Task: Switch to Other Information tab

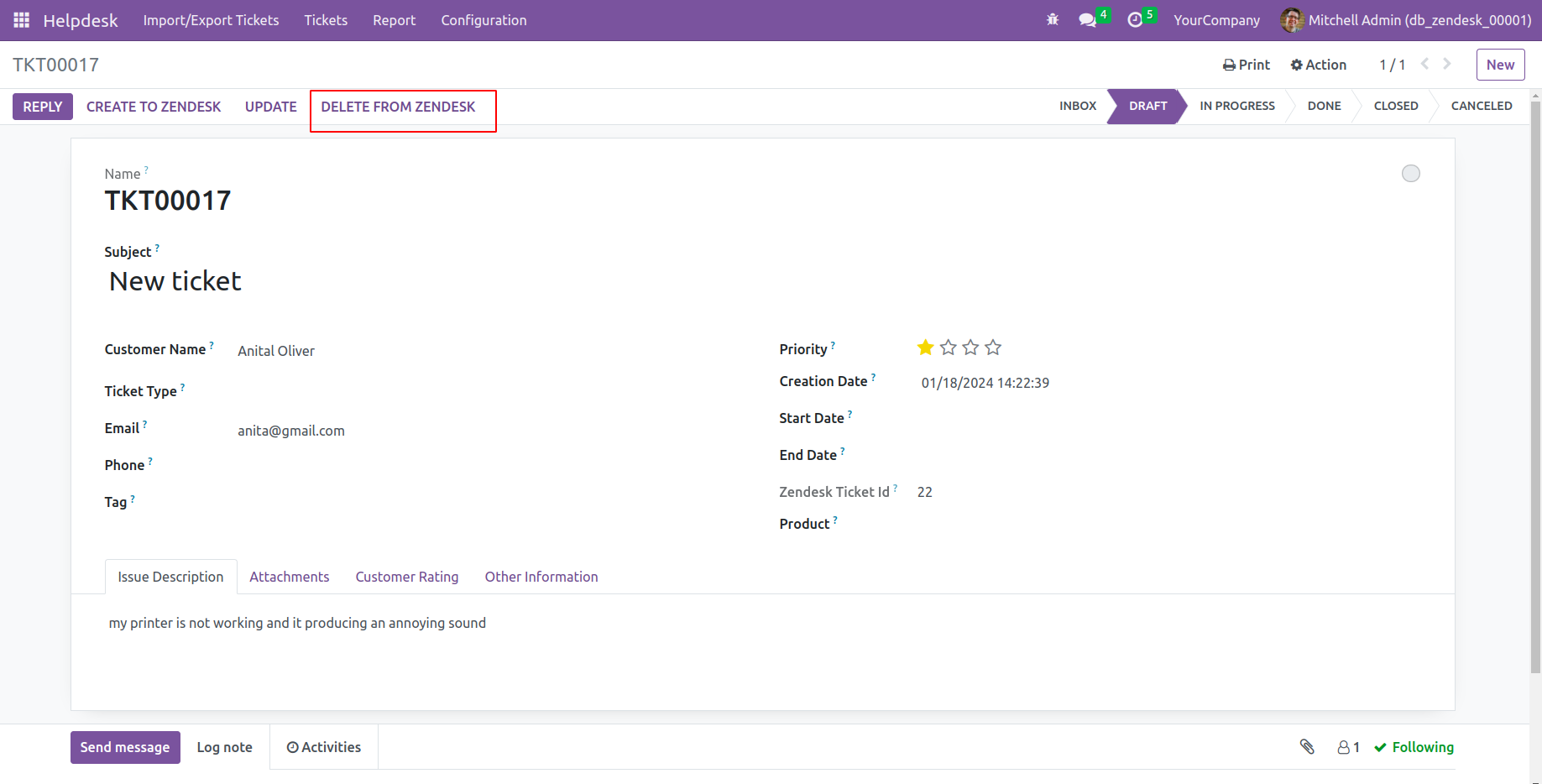Action: point(541,577)
